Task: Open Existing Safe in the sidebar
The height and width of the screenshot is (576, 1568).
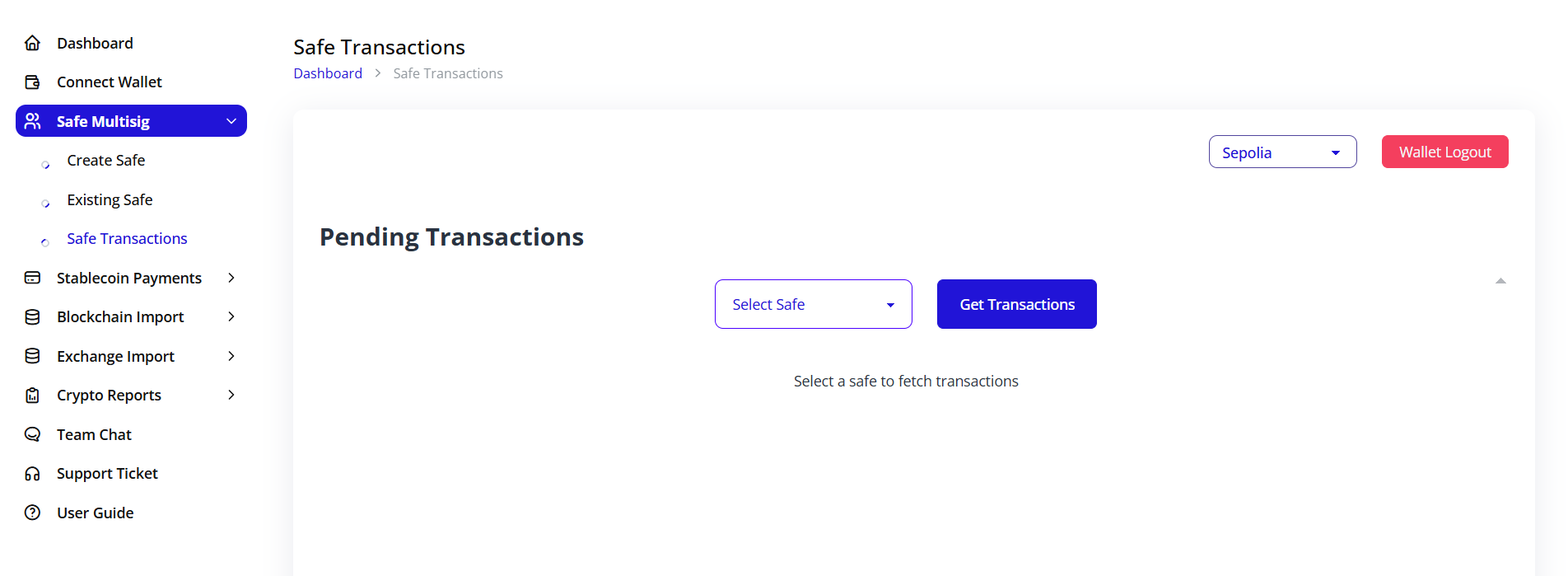Action: pos(110,199)
